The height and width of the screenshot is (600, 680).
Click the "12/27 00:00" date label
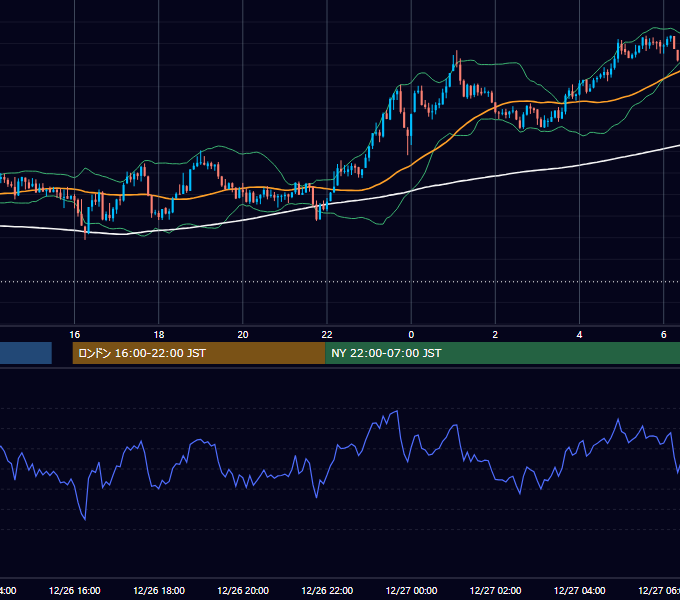tap(411, 591)
